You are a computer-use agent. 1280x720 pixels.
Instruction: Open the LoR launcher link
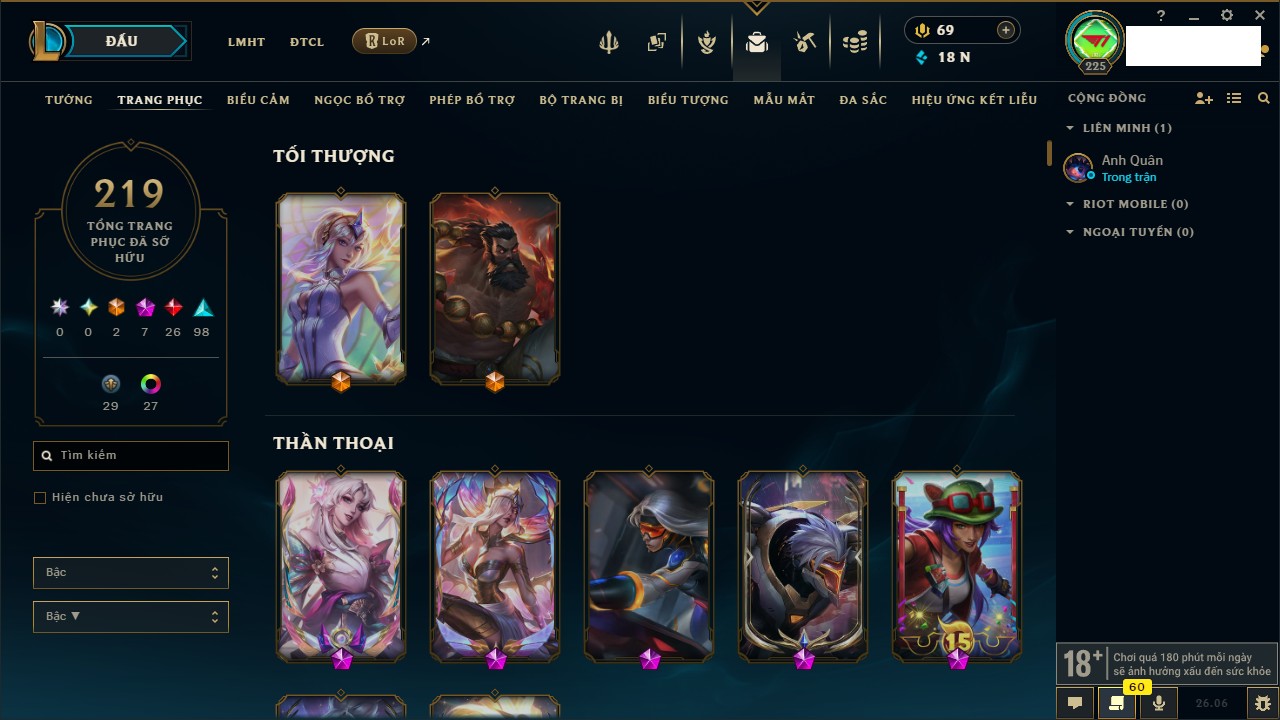(x=384, y=42)
